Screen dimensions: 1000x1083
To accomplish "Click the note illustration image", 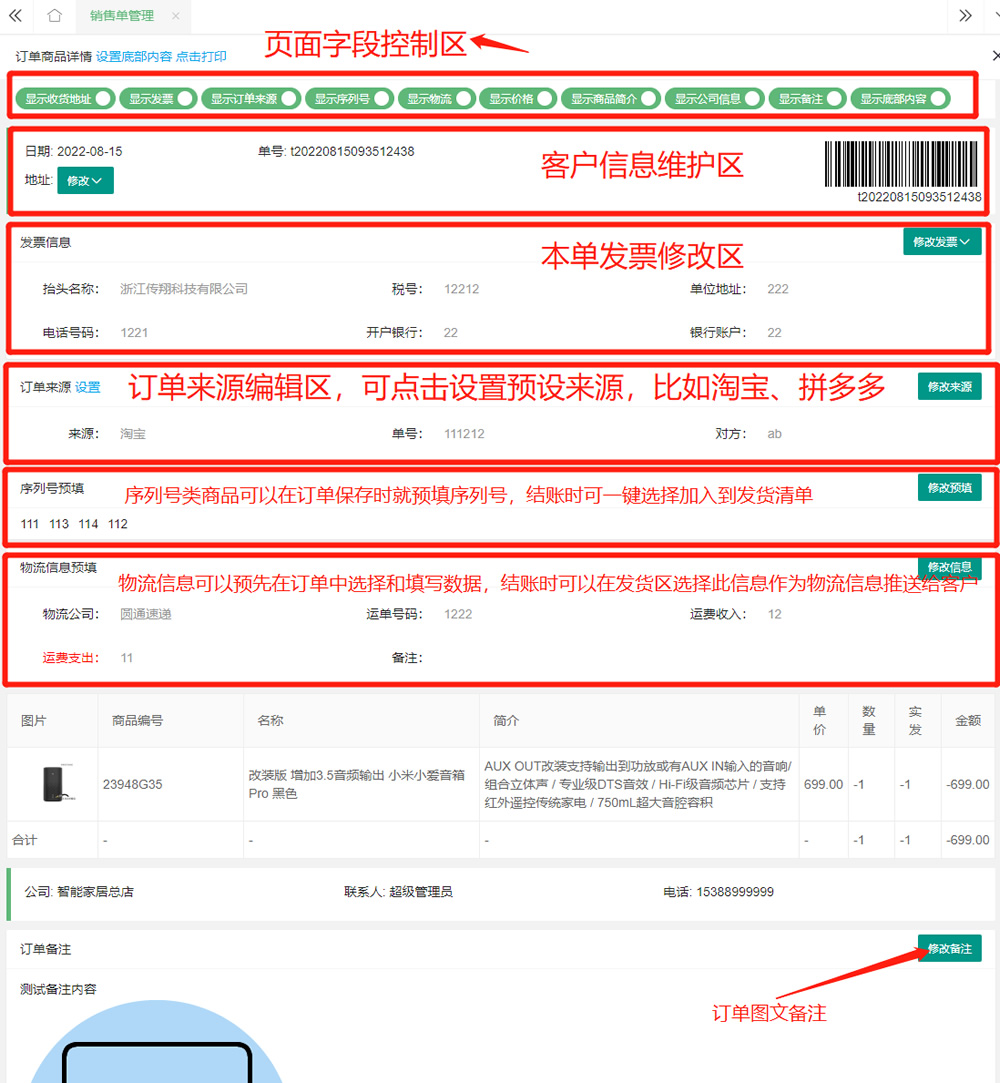I will pyautogui.click(x=157, y=1042).
